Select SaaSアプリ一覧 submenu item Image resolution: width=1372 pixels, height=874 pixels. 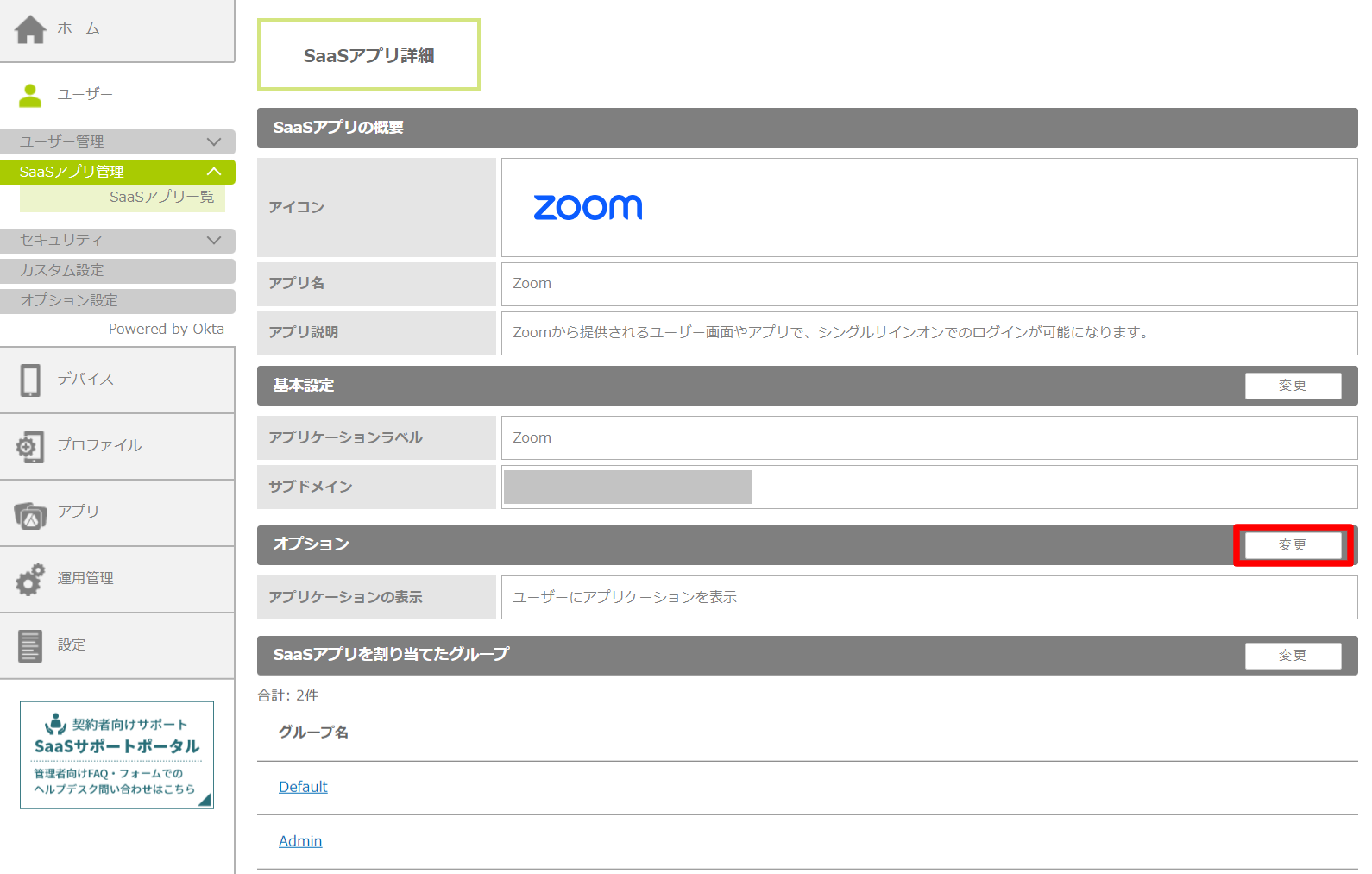(x=161, y=198)
